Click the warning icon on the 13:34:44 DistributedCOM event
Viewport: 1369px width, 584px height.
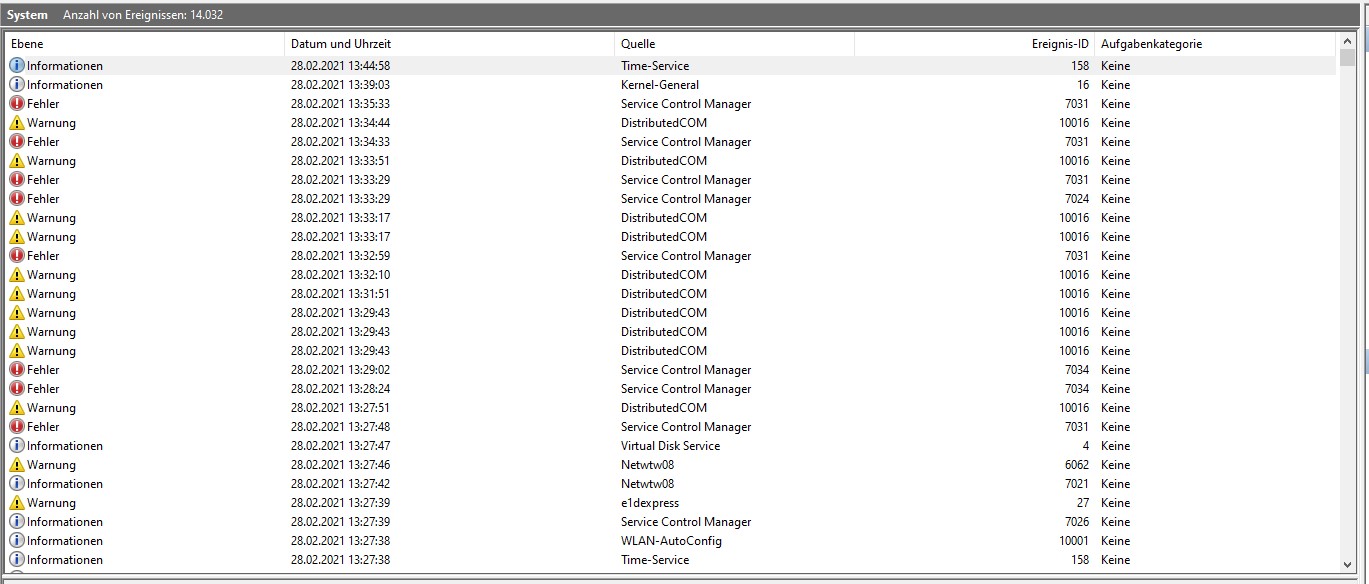[x=14, y=122]
